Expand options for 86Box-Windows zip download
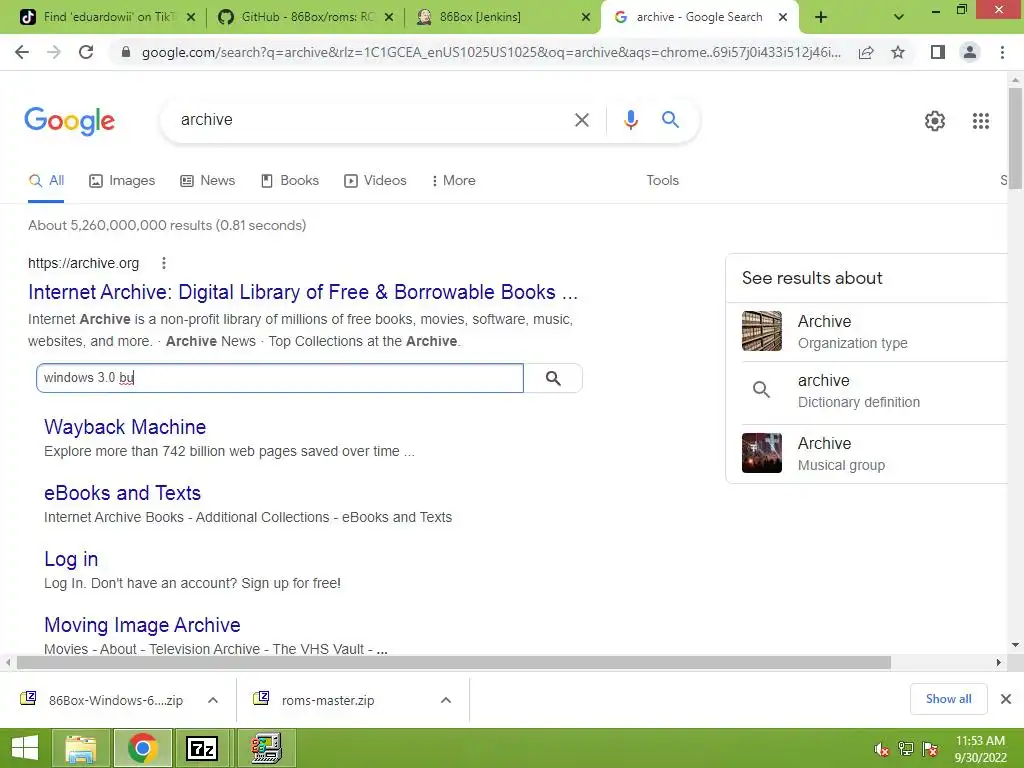The width and height of the screenshot is (1024, 768). (x=213, y=700)
